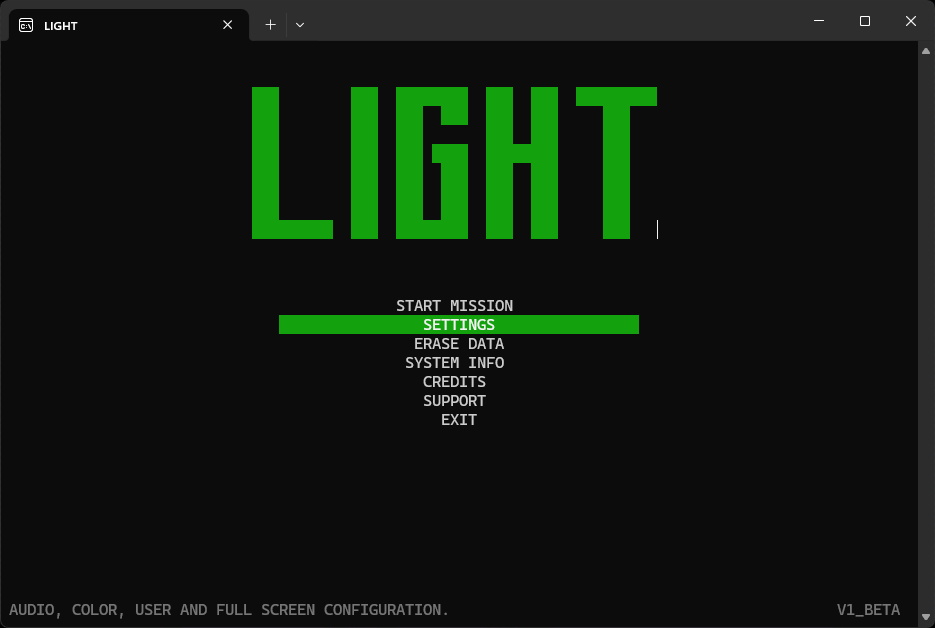Screen dimensions: 935x628
Task: Select START MISSION menu entry
Action: click(x=454, y=306)
